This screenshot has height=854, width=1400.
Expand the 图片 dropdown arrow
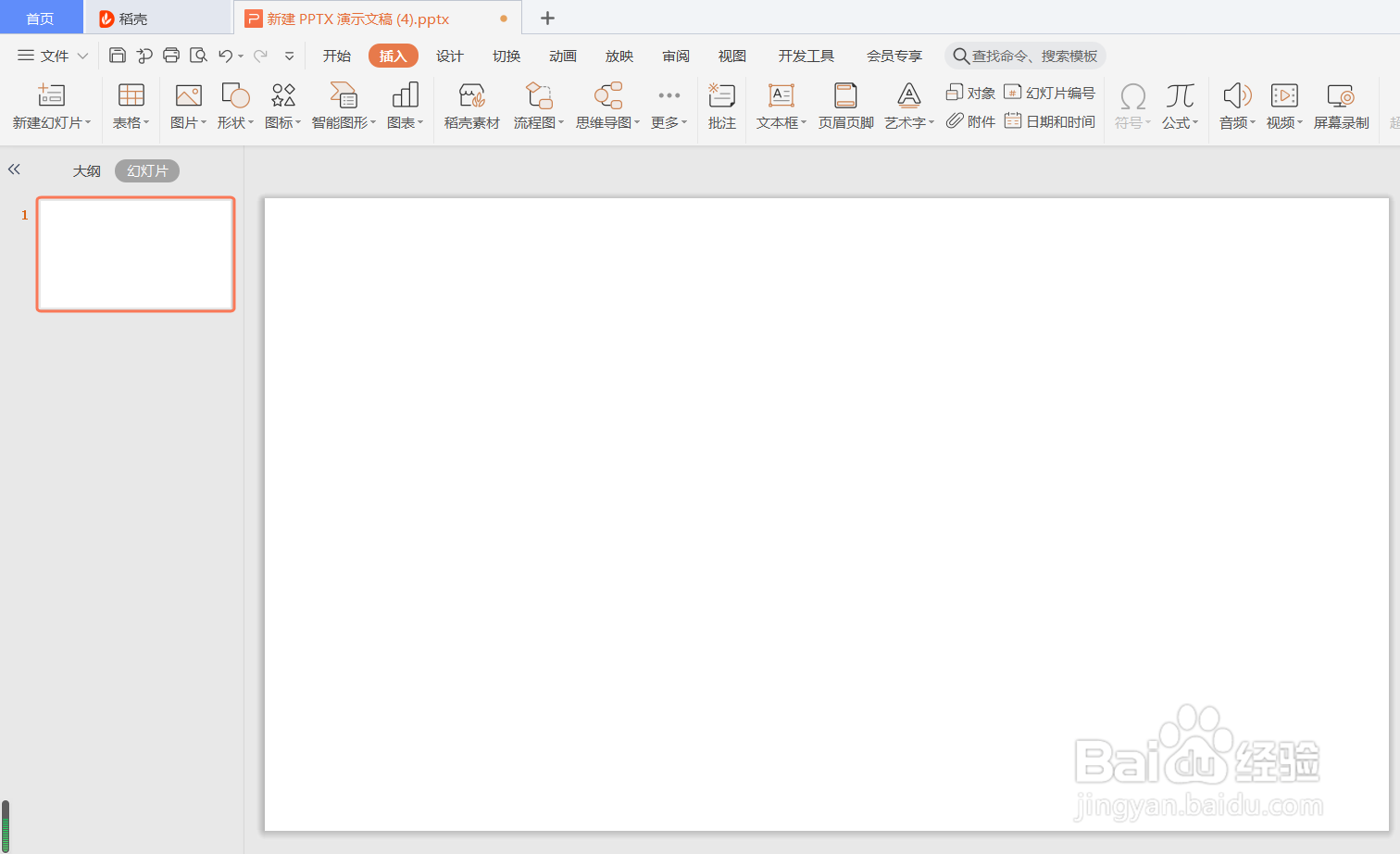[204, 122]
